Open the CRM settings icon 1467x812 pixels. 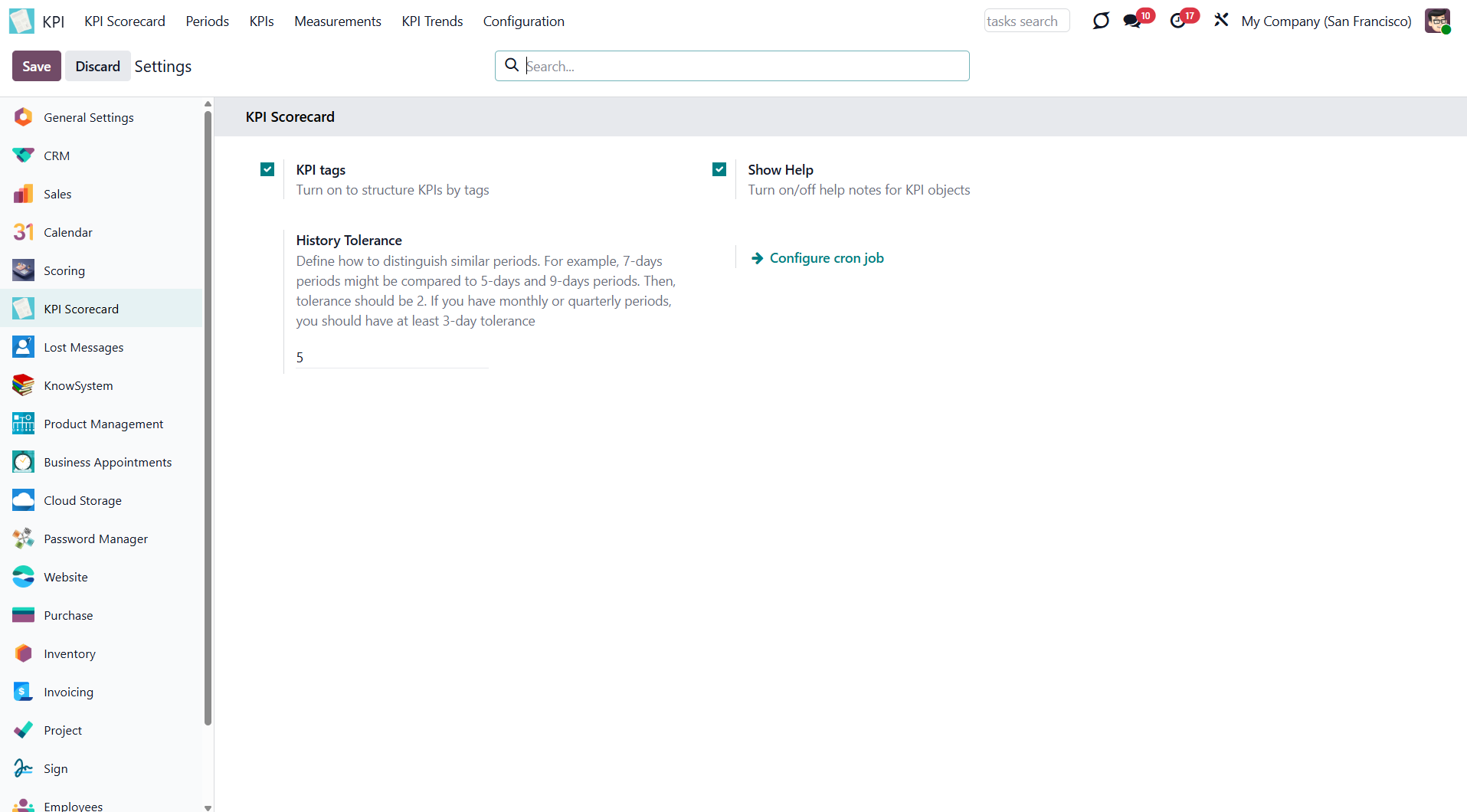(x=23, y=156)
